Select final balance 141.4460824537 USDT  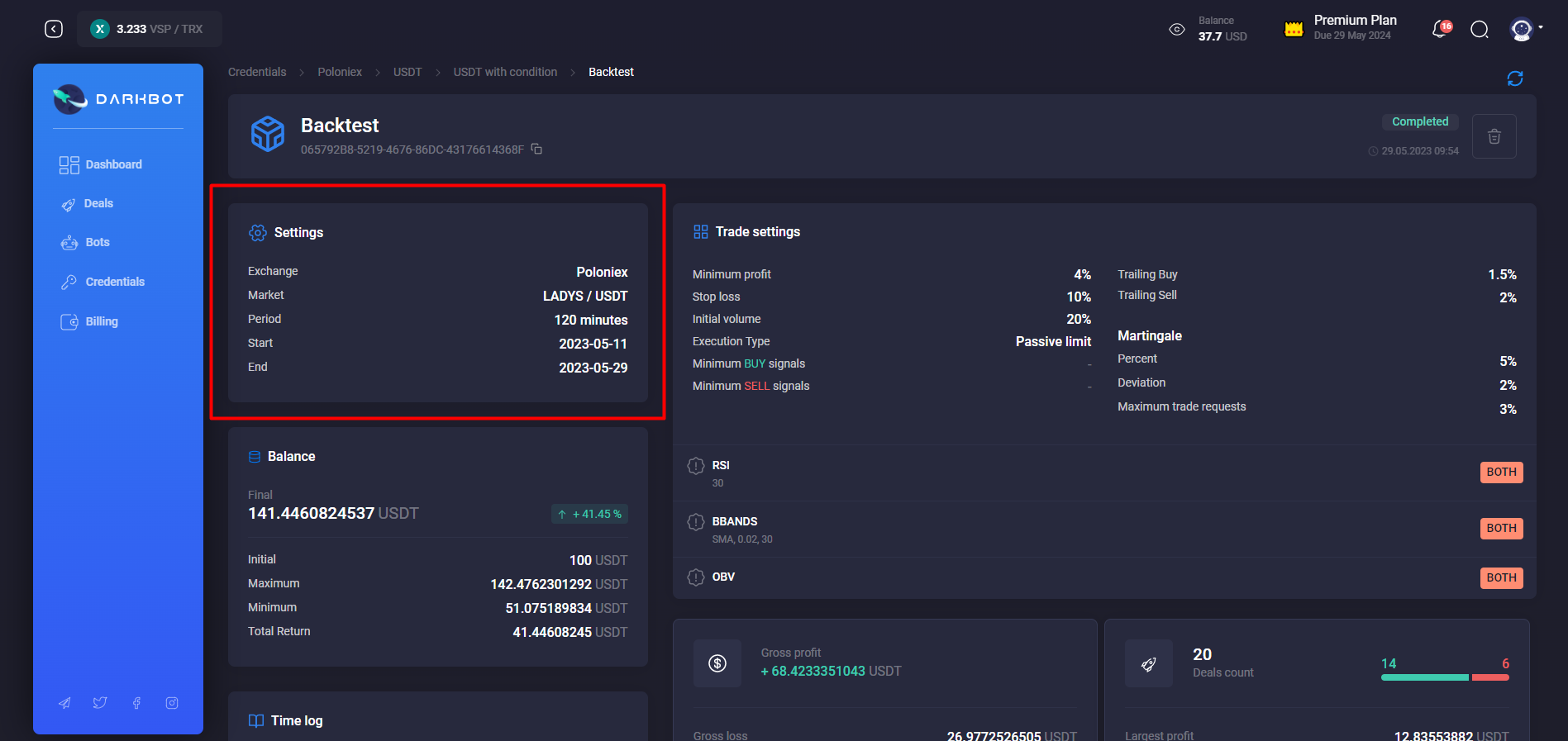point(333,513)
